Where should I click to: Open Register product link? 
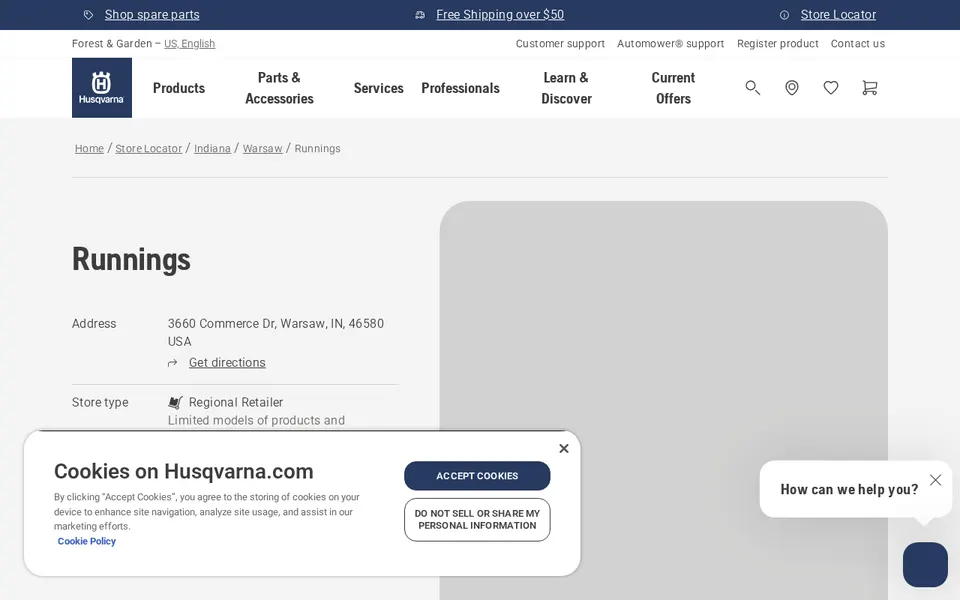778,43
